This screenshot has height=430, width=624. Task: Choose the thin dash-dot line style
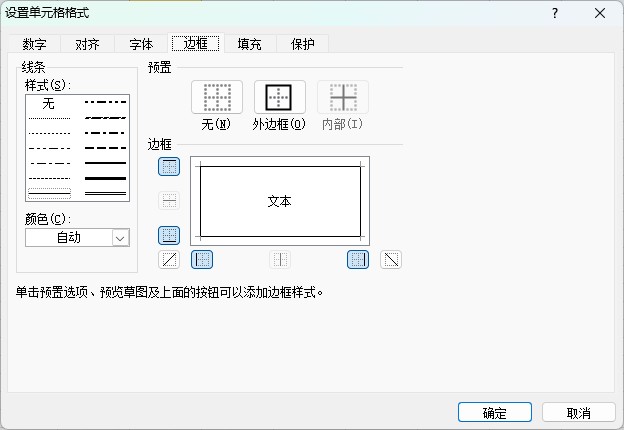click(49, 163)
